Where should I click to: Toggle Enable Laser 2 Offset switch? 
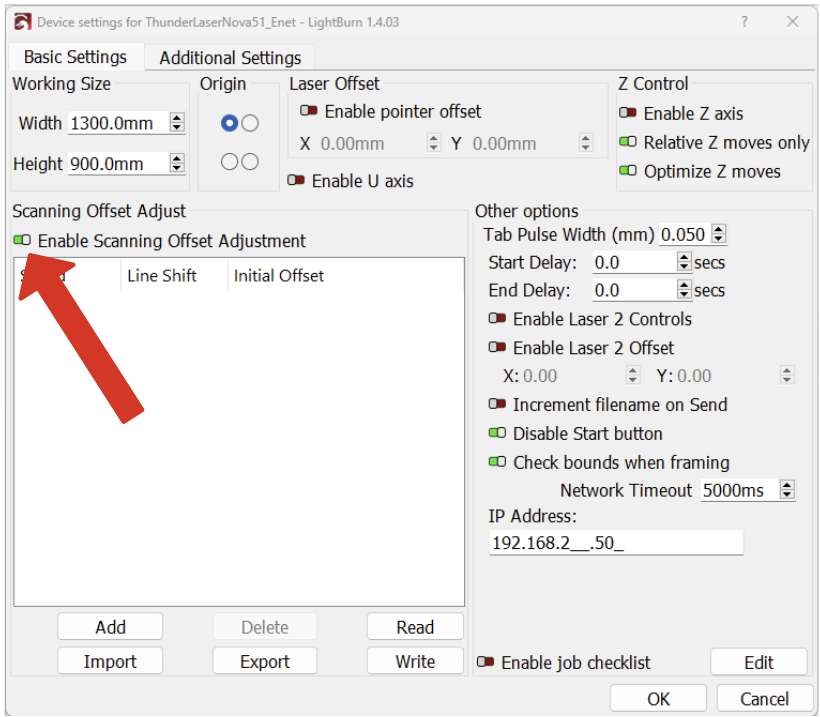pyautogui.click(x=497, y=347)
